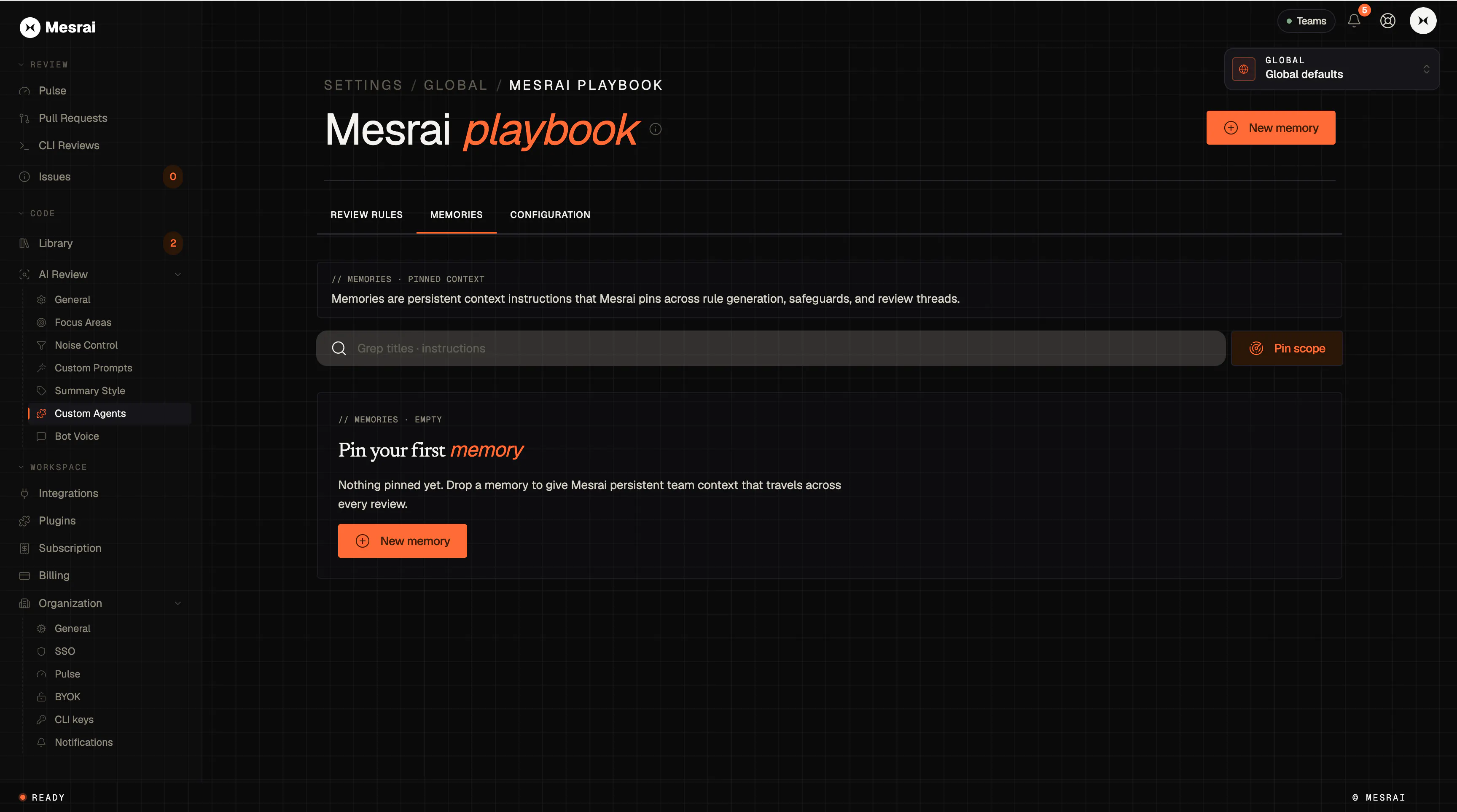Open Organization Pulse settings

point(67,674)
